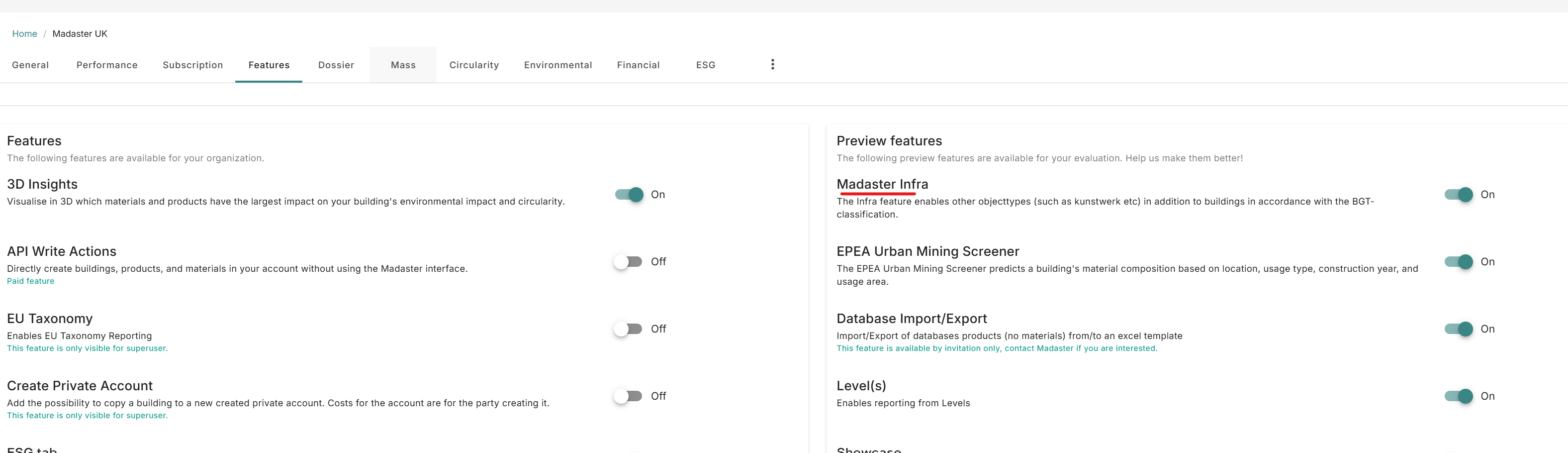Turn off the Level(s) toggle

coord(1459,396)
